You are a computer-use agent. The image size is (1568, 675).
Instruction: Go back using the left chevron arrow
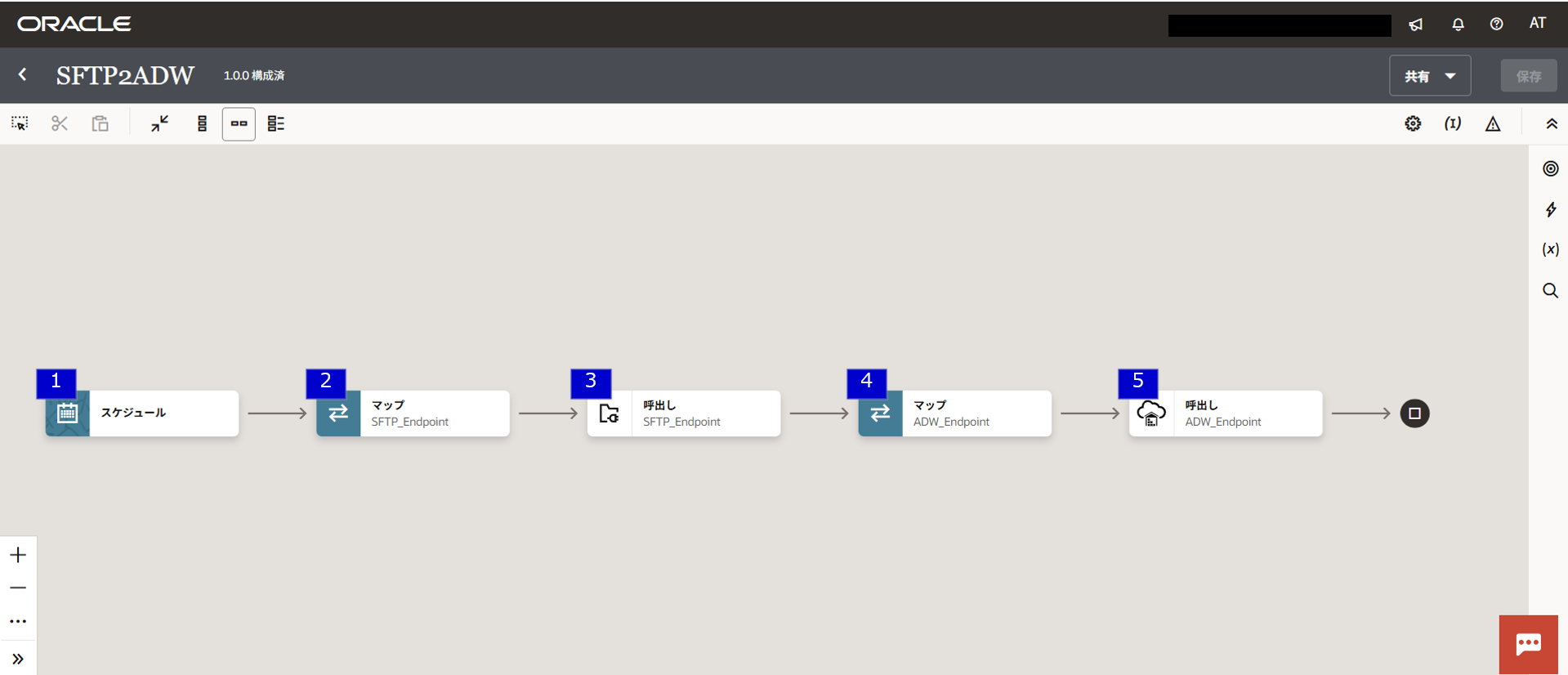point(23,74)
